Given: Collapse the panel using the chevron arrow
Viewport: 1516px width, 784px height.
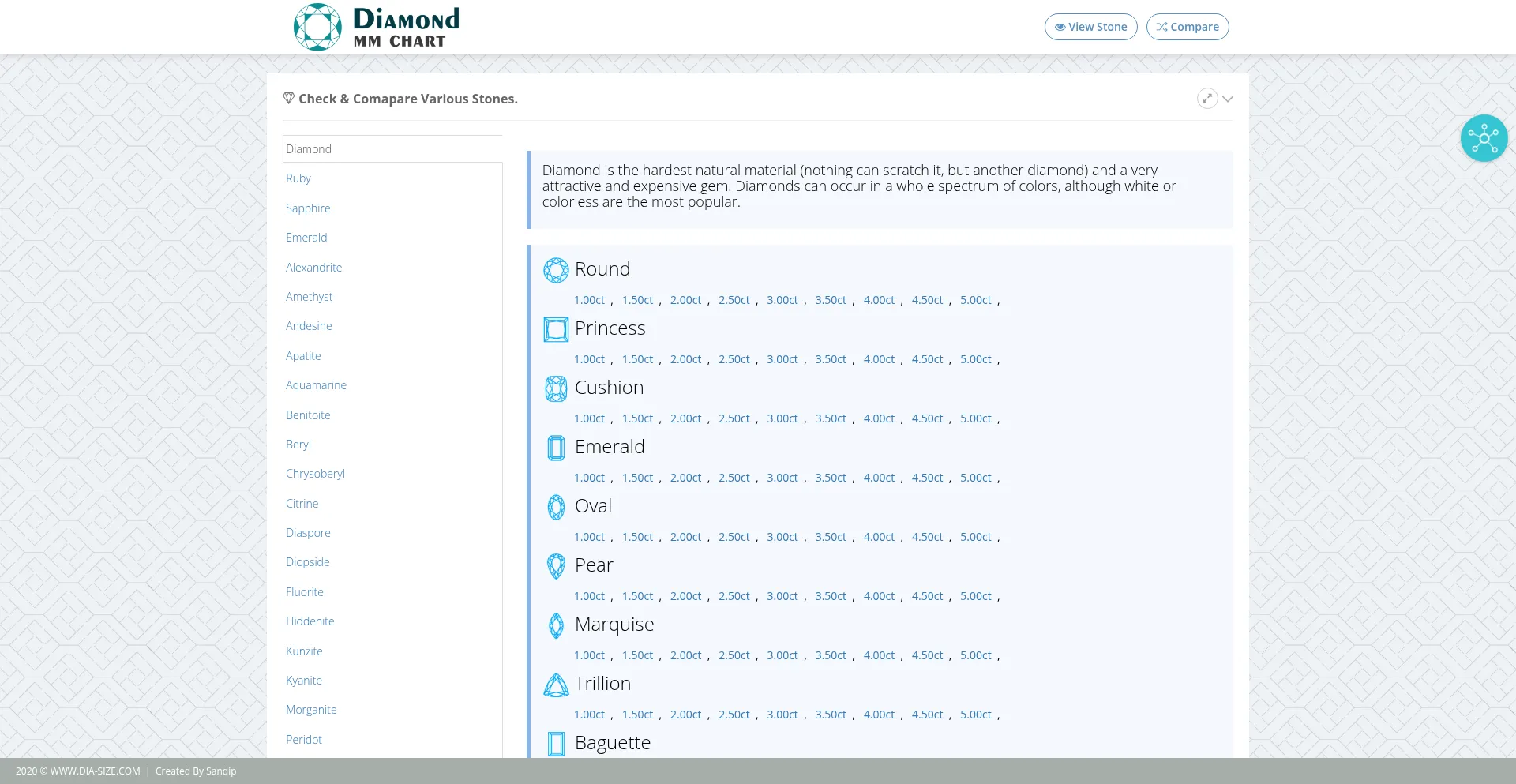Looking at the screenshot, I should click(1228, 99).
